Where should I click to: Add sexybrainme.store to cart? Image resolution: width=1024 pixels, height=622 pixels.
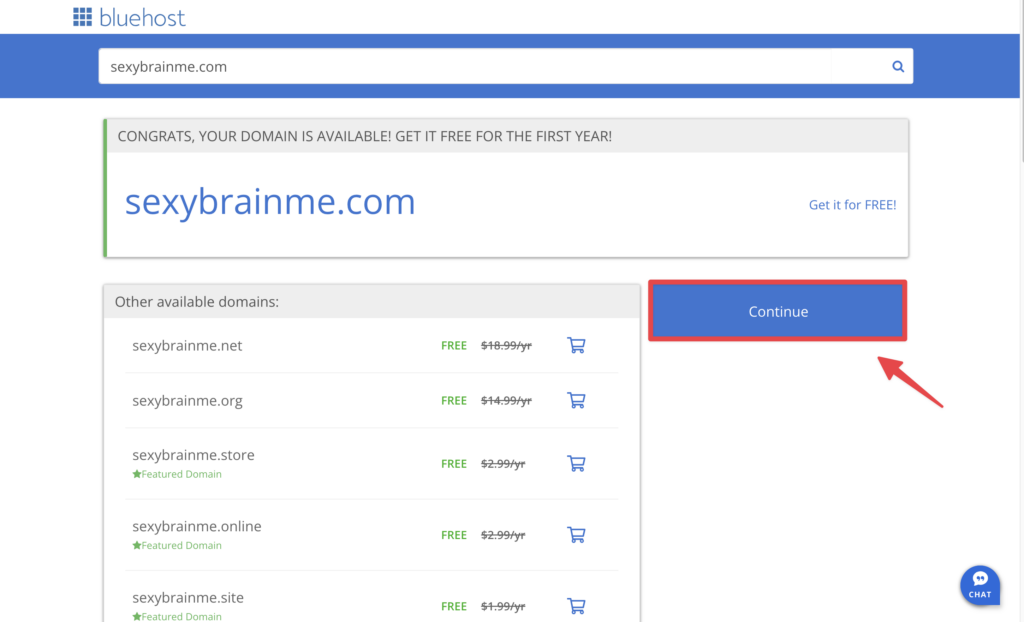pos(576,463)
